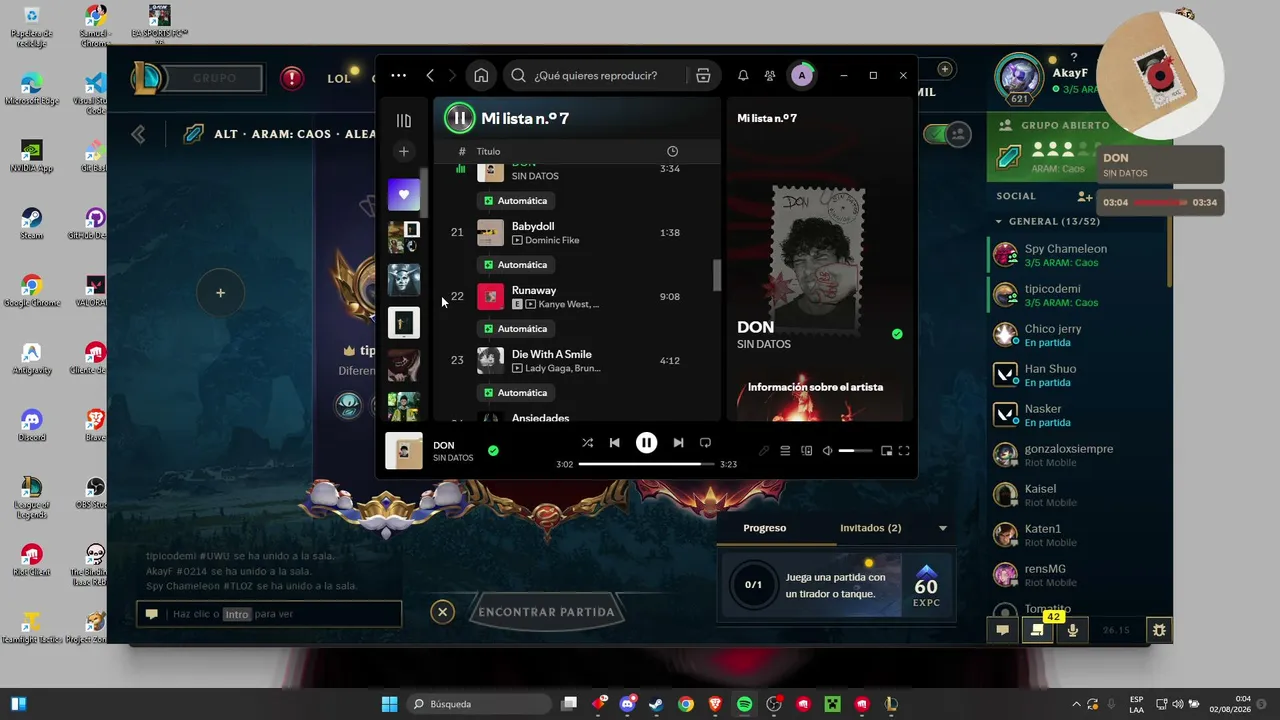The height and width of the screenshot is (720, 1280).
Task: Click Automática tag under Runaway
Action: pos(515,329)
